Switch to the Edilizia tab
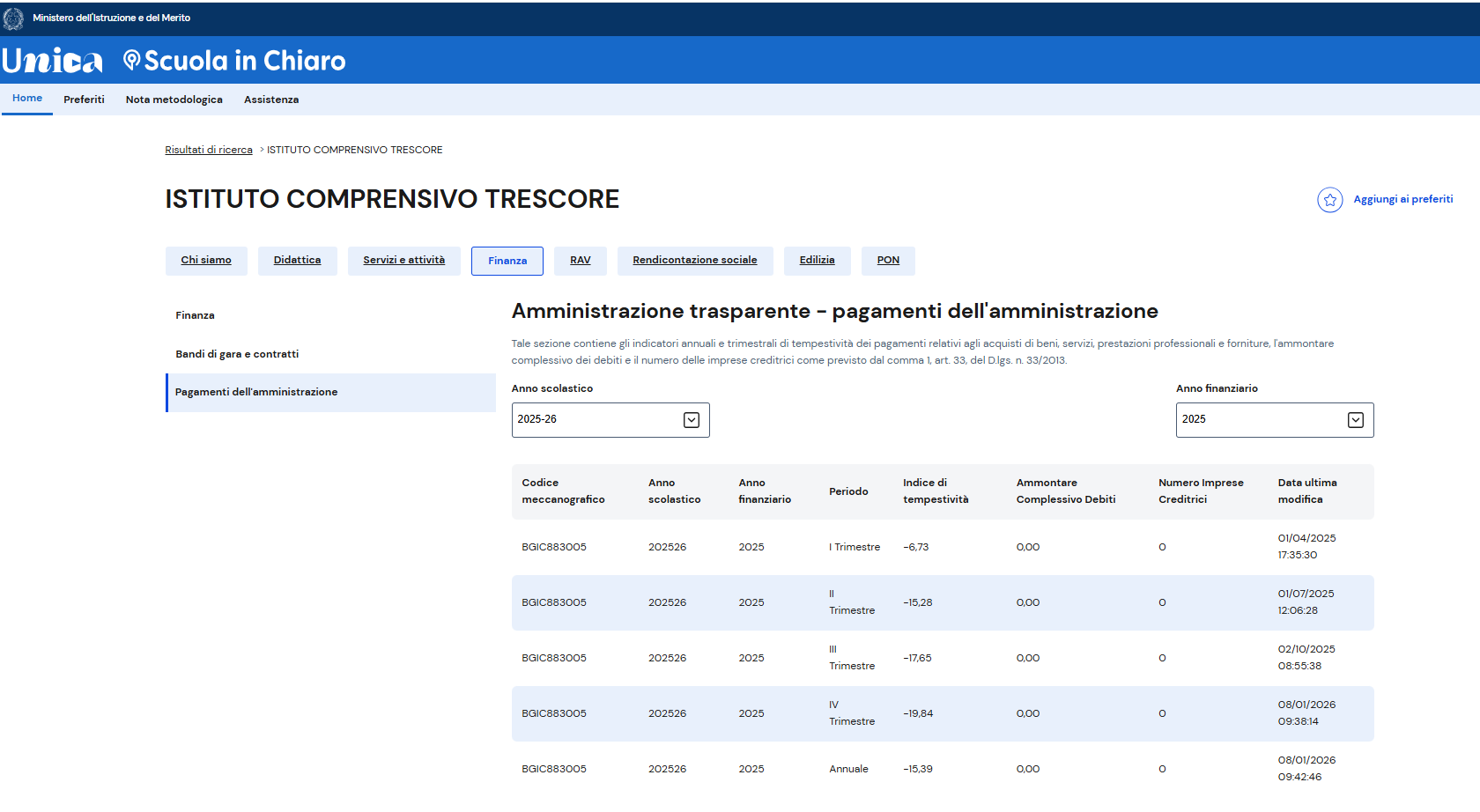 point(817,261)
